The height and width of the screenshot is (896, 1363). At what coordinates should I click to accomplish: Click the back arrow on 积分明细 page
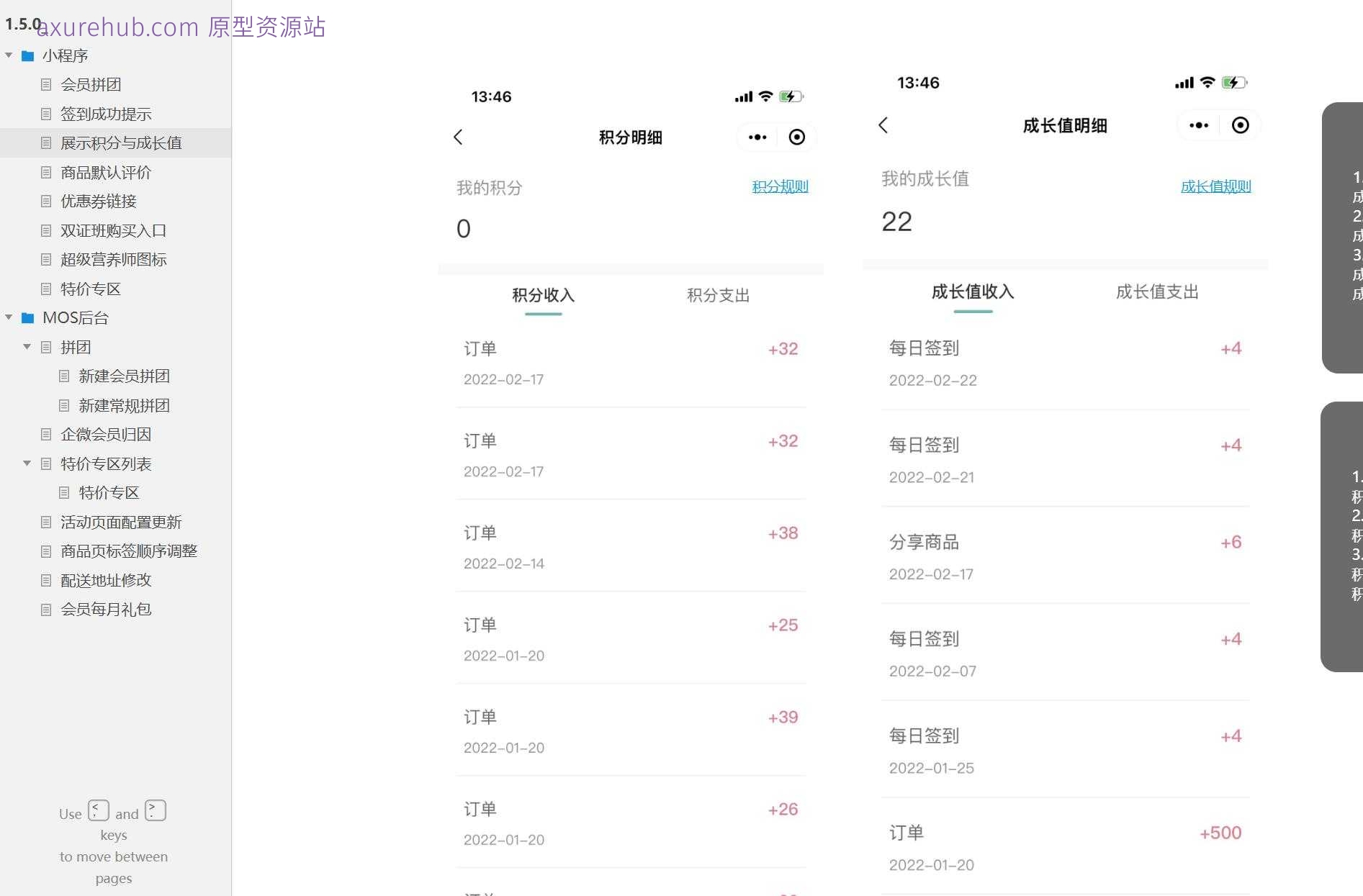459,137
